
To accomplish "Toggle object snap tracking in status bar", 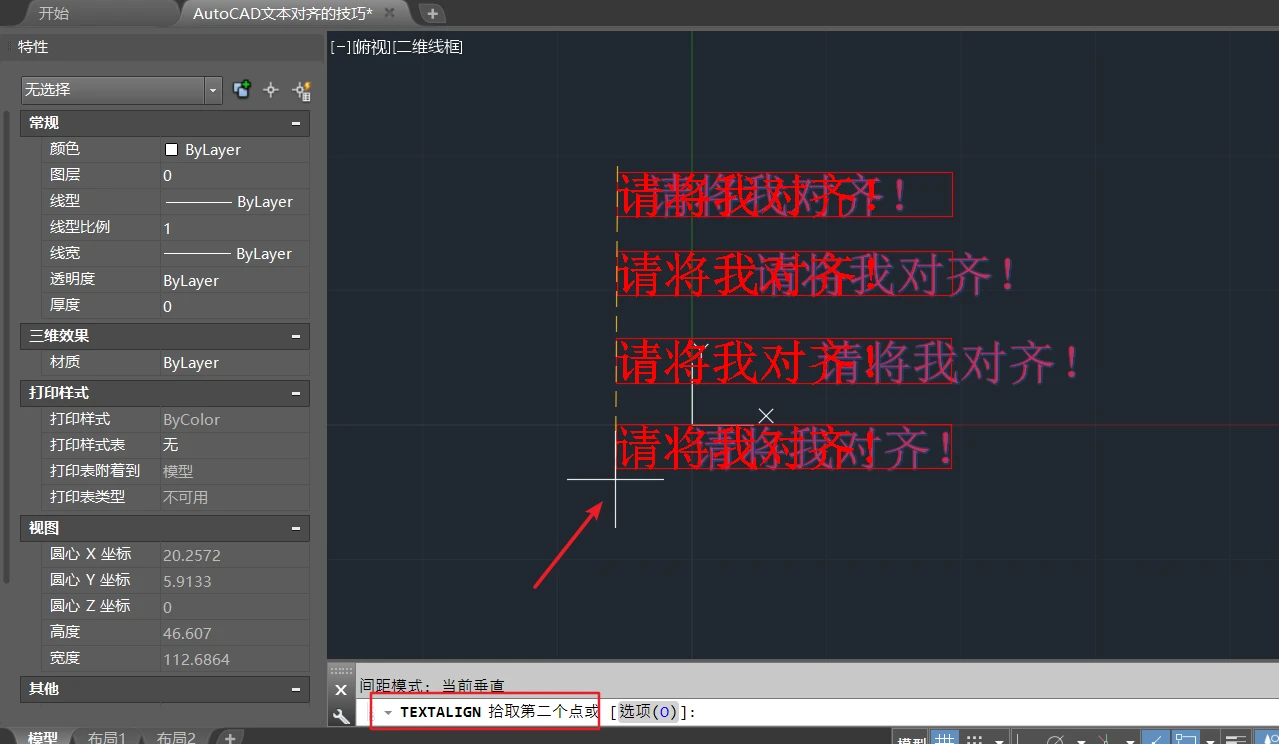I will click(x=1156, y=738).
